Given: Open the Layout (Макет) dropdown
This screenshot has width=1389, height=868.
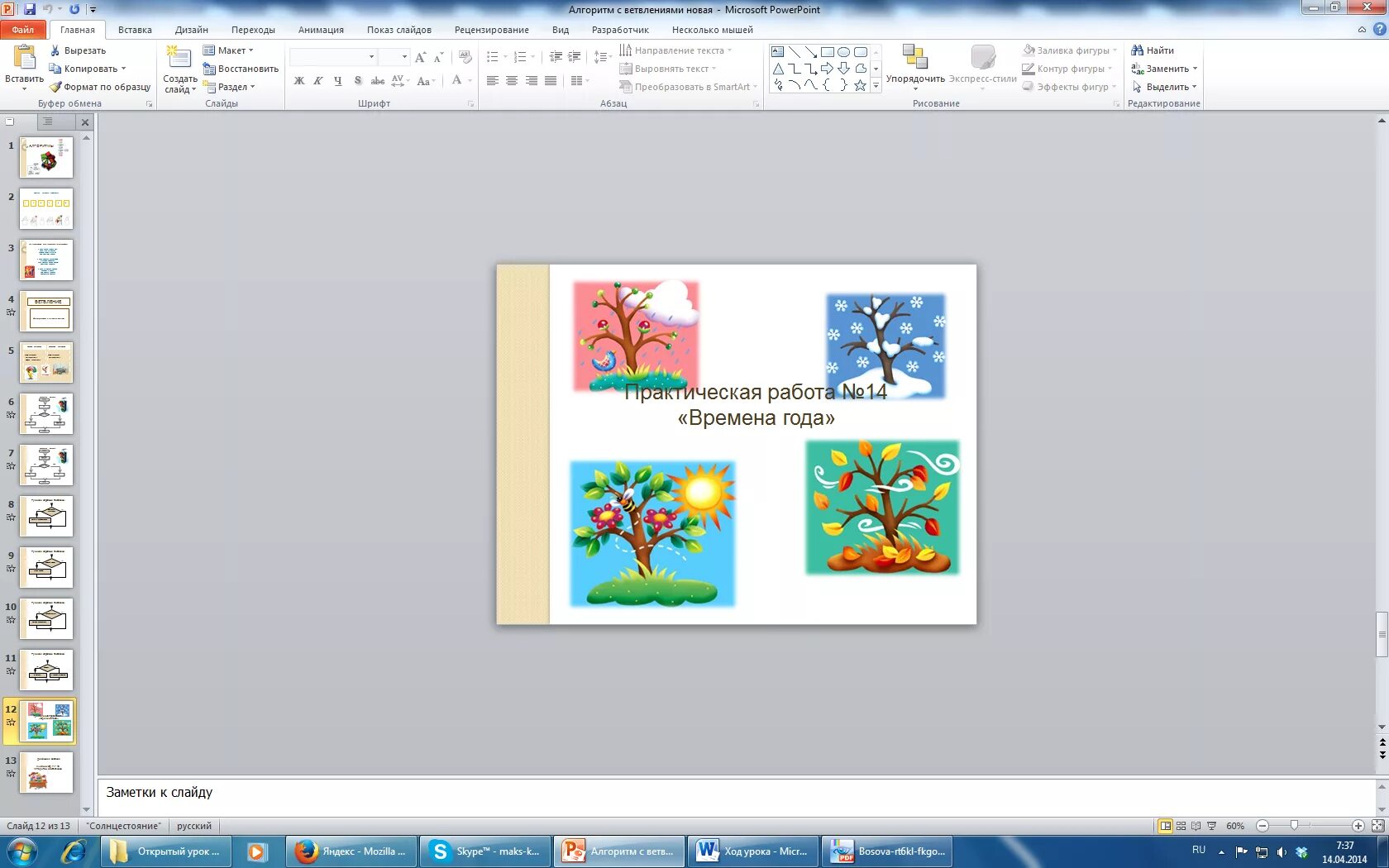Looking at the screenshot, I should pyautogui.click(x=229, y=50).
